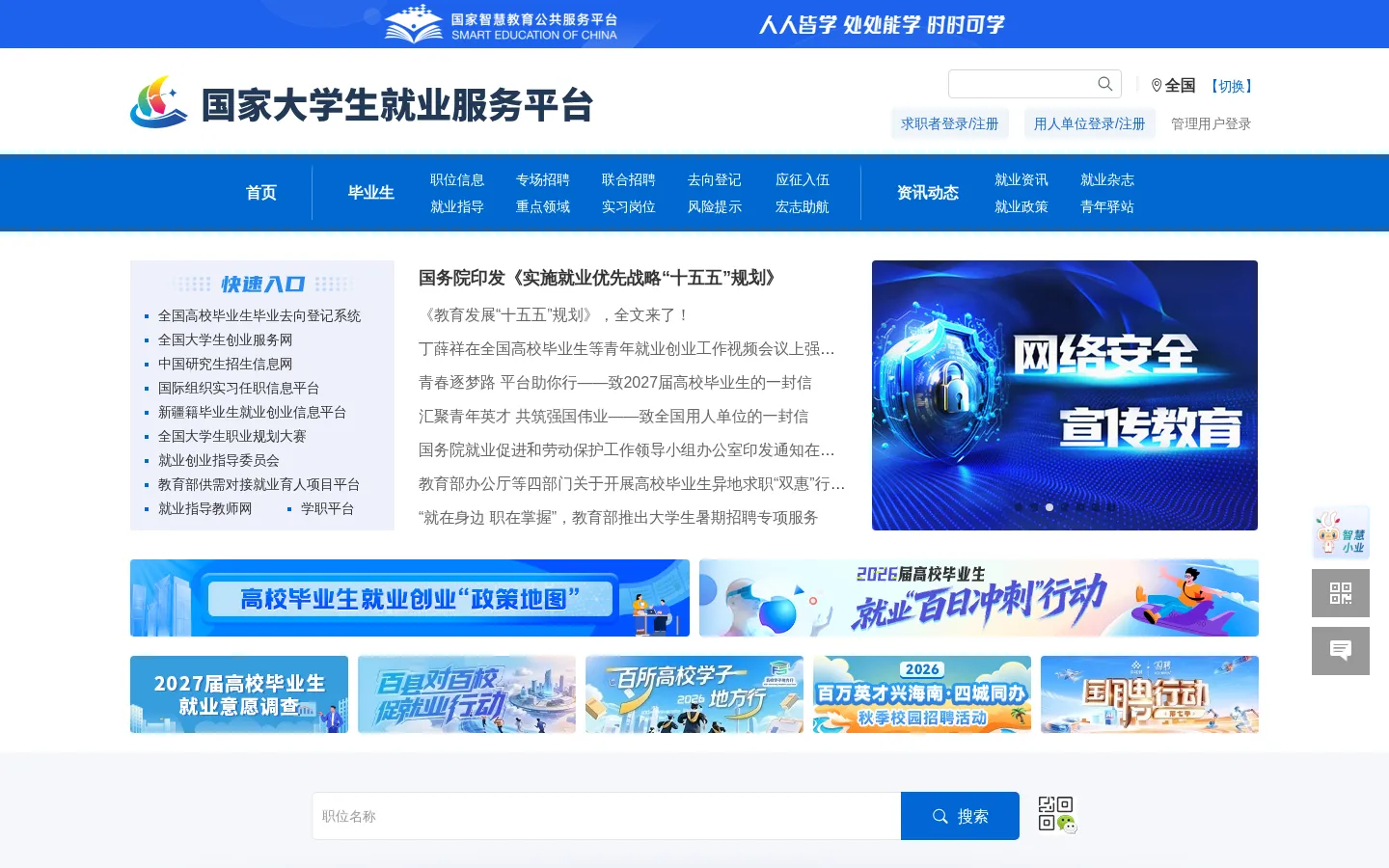
Task: Select 就业资讯 menu item
Action: pos(1021,179)
